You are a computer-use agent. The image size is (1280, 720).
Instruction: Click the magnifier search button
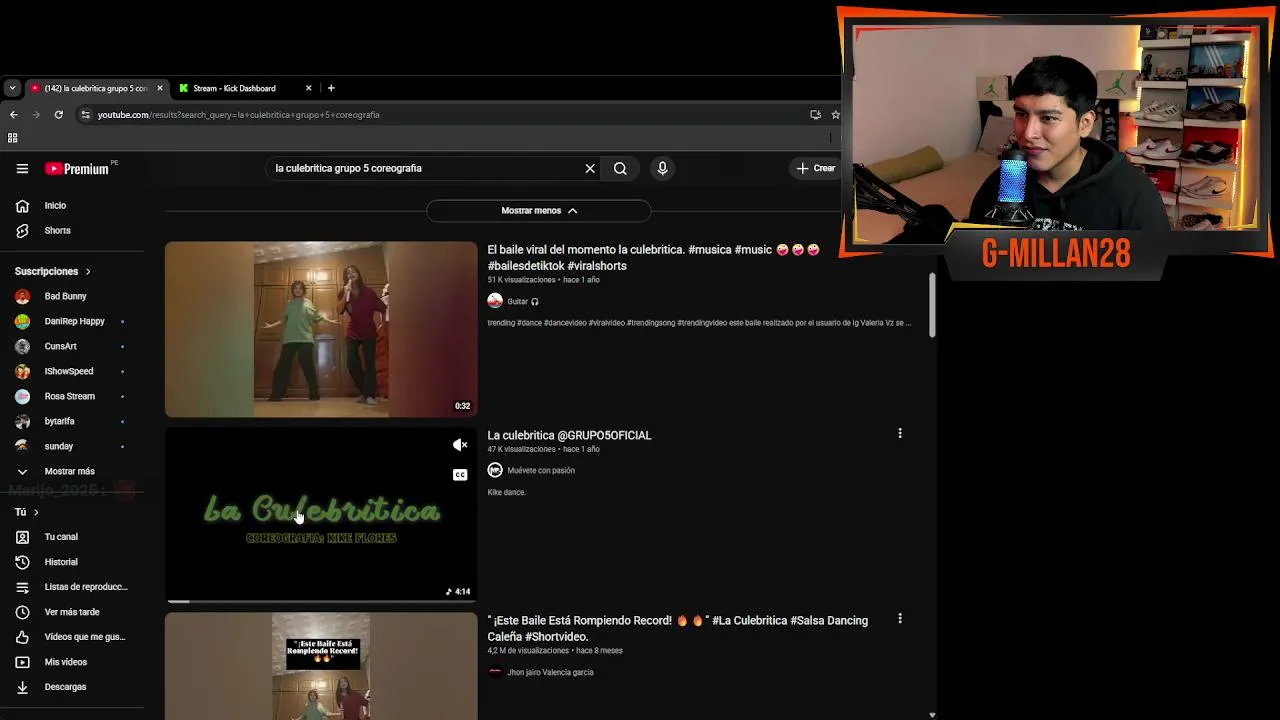point(620,168)
